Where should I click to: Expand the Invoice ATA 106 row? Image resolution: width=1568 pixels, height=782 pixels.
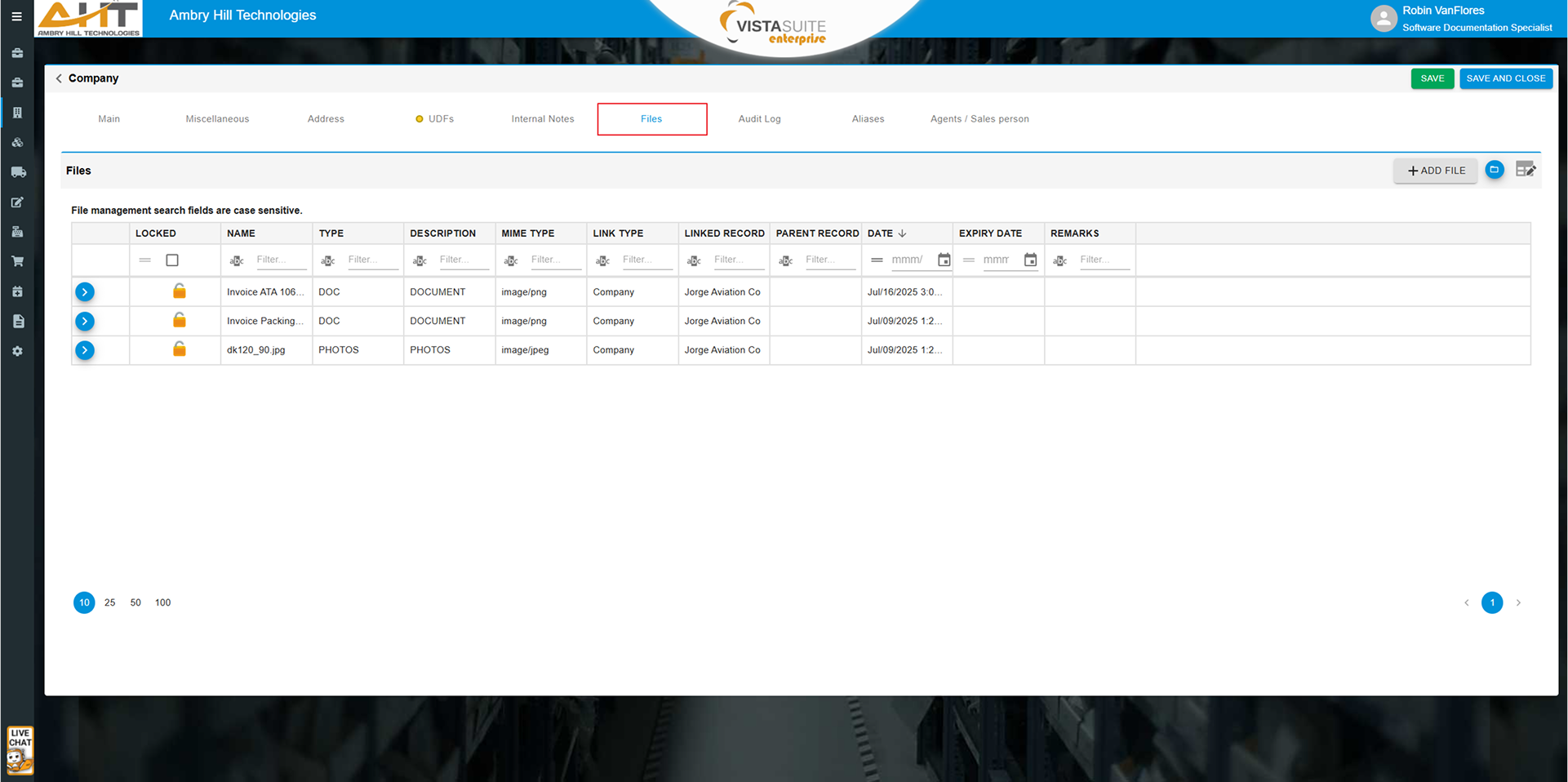pyautogui.click(x=85, y=292)
